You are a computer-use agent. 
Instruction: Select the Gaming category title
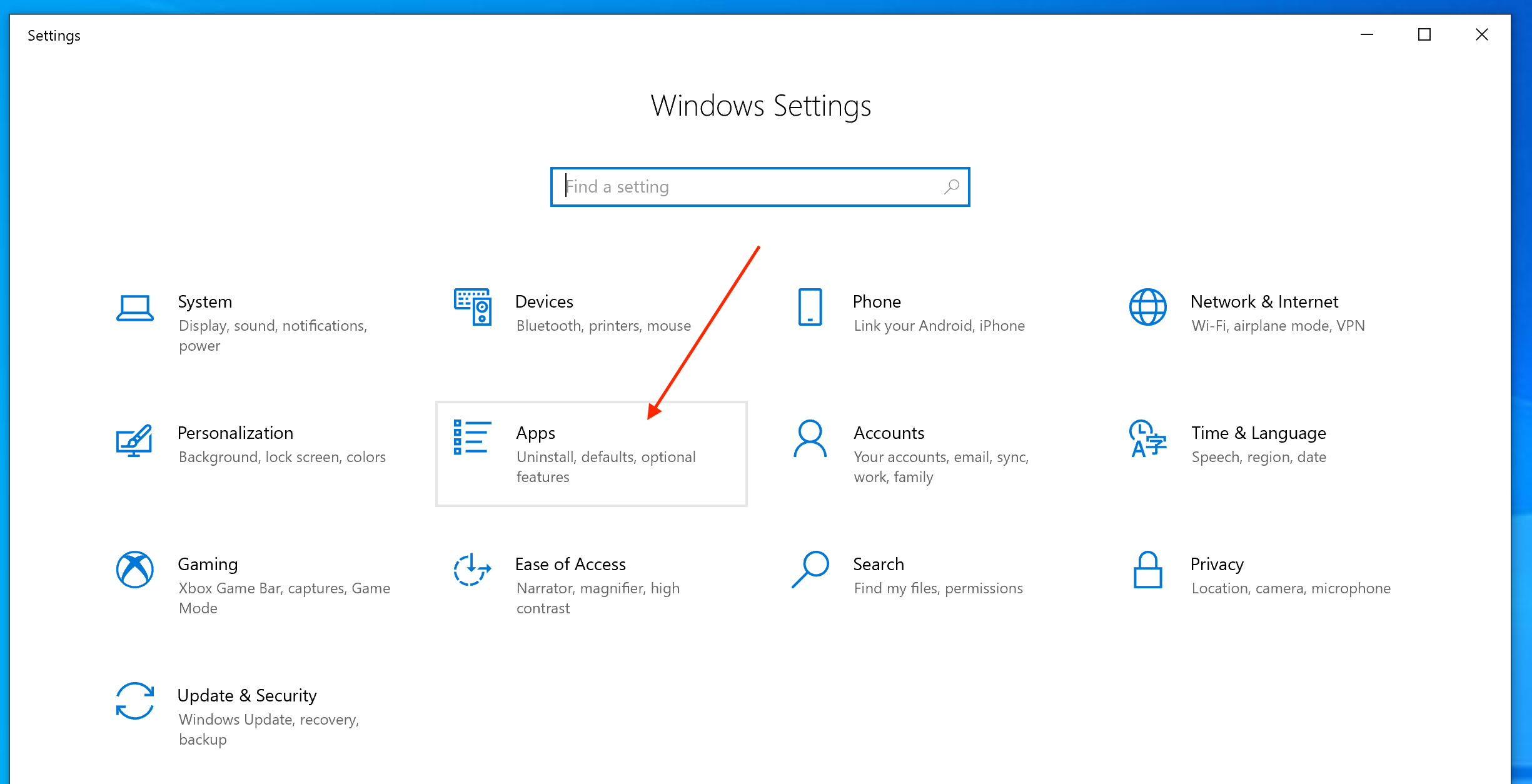click(x=208, y=564)
